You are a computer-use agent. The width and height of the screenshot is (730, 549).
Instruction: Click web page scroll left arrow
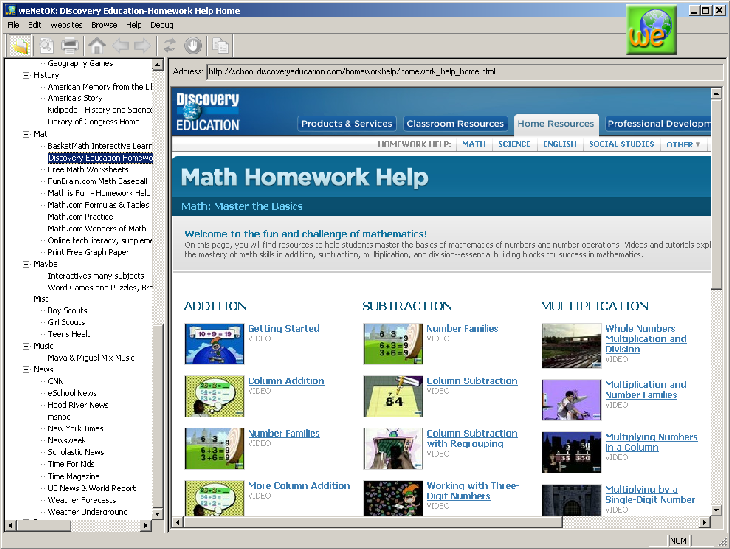[x=177, y=522]
